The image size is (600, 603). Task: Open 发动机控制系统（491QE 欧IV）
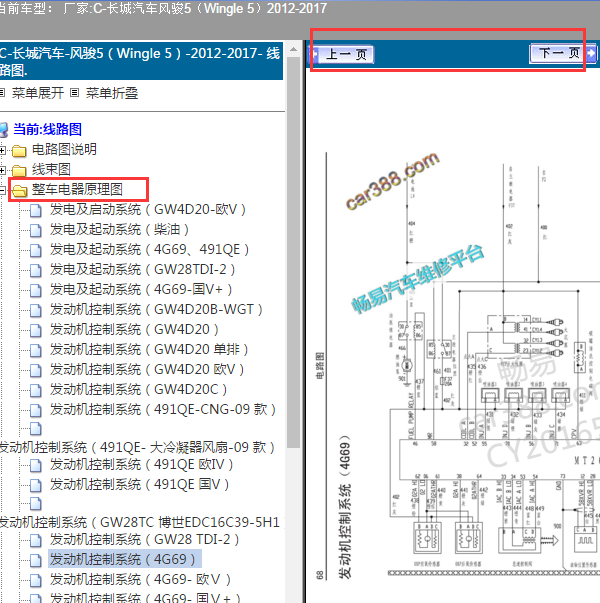[x=142, y=465]
